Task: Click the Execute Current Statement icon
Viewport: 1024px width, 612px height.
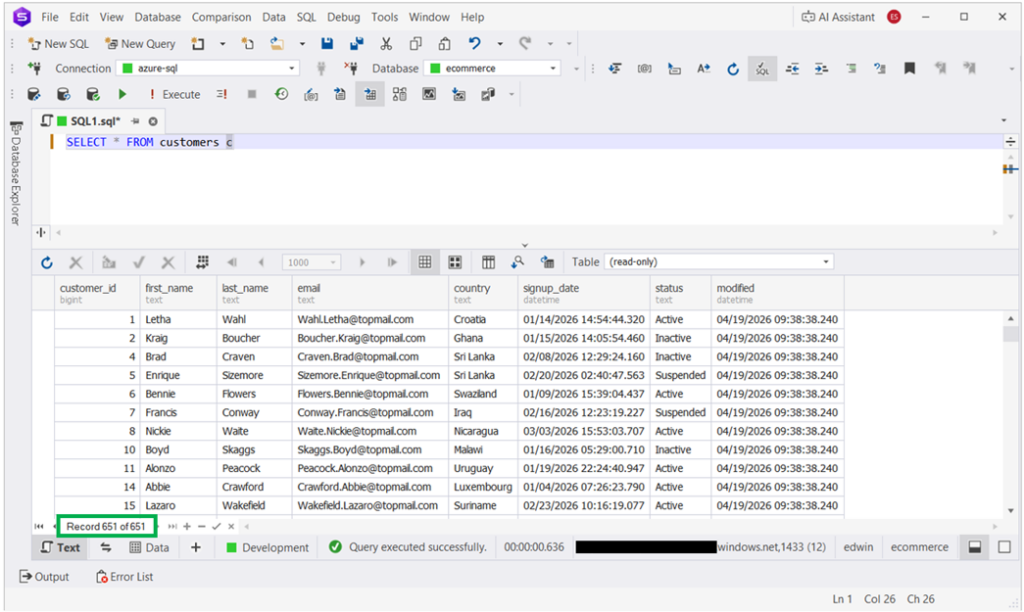Action: coord(222,95)
